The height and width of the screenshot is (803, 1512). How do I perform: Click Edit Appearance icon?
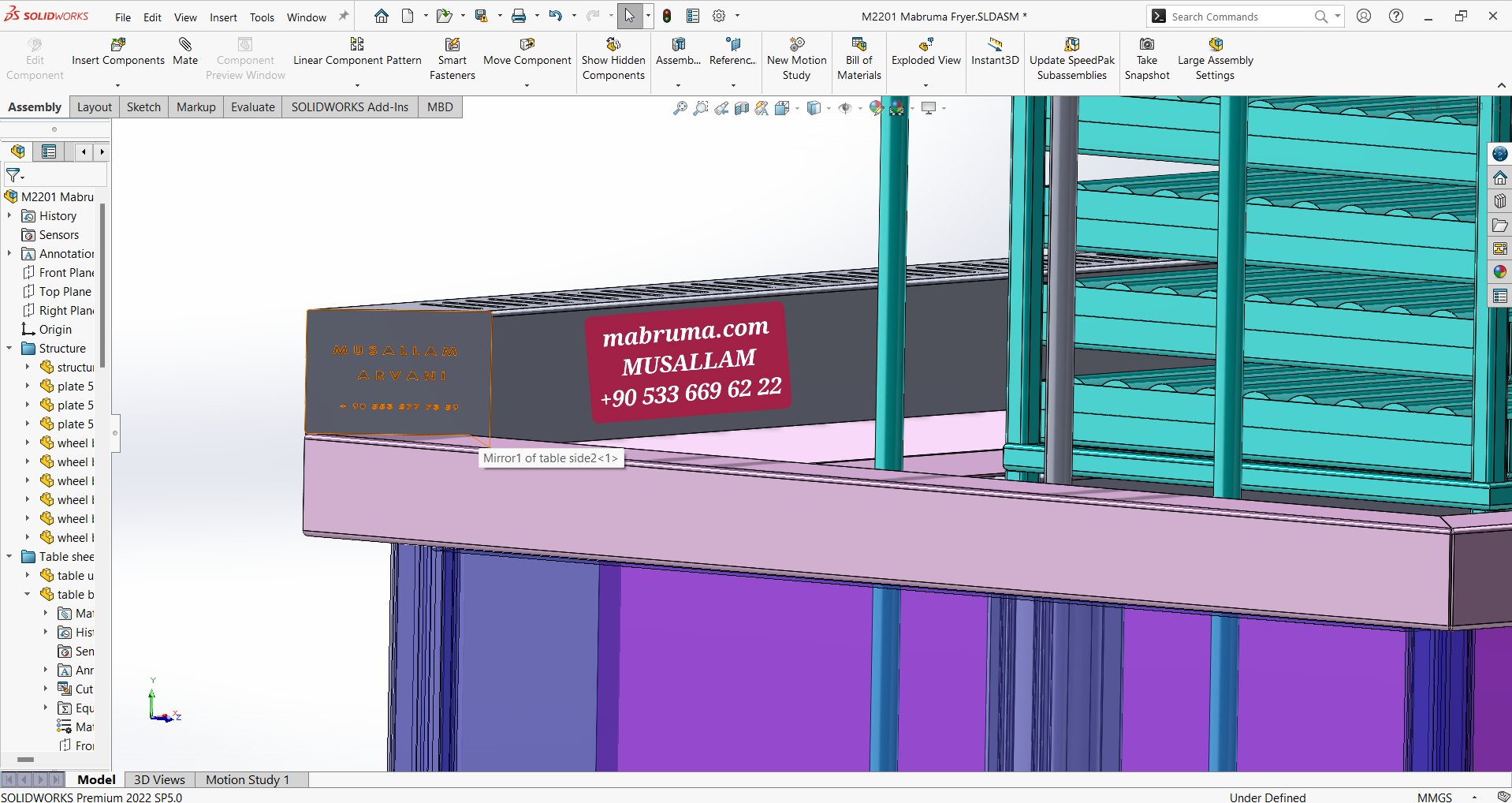click(x=877, y=108)
